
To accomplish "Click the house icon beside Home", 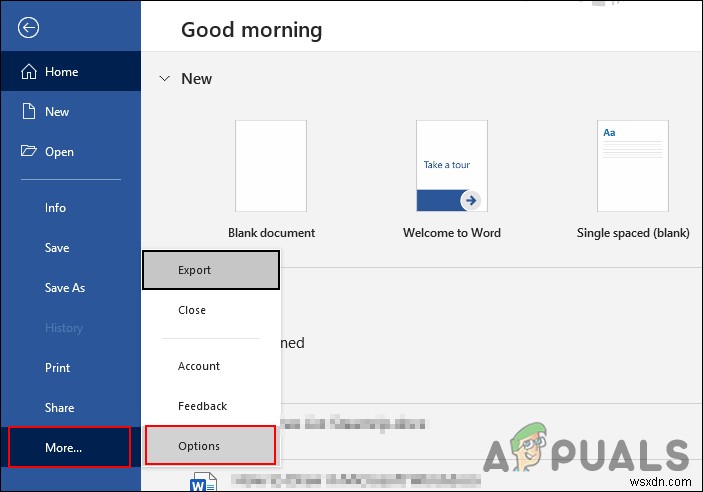I will (x=29, y=71).
